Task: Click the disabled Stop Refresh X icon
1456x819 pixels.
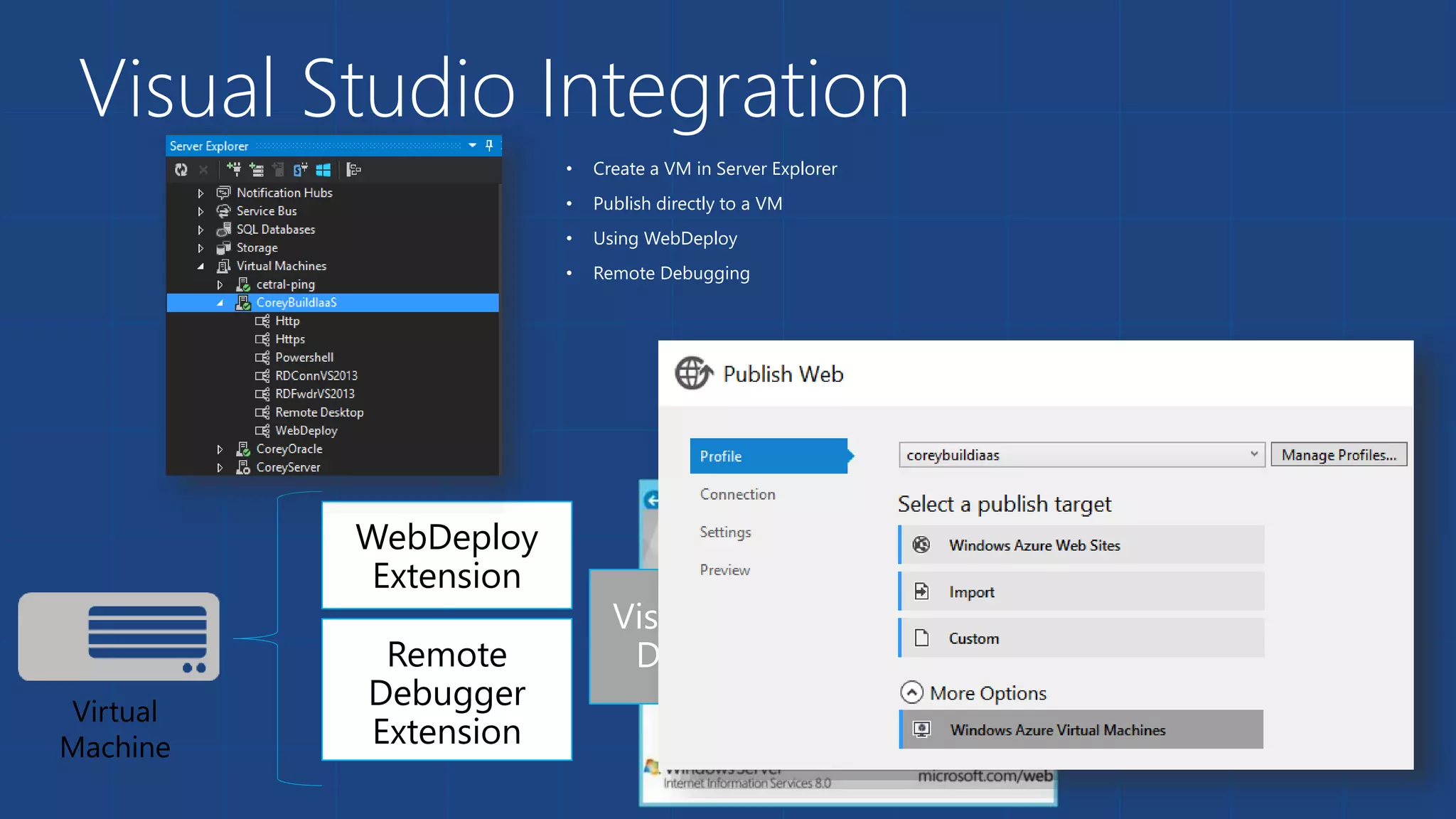Action: tap(203, 169)
